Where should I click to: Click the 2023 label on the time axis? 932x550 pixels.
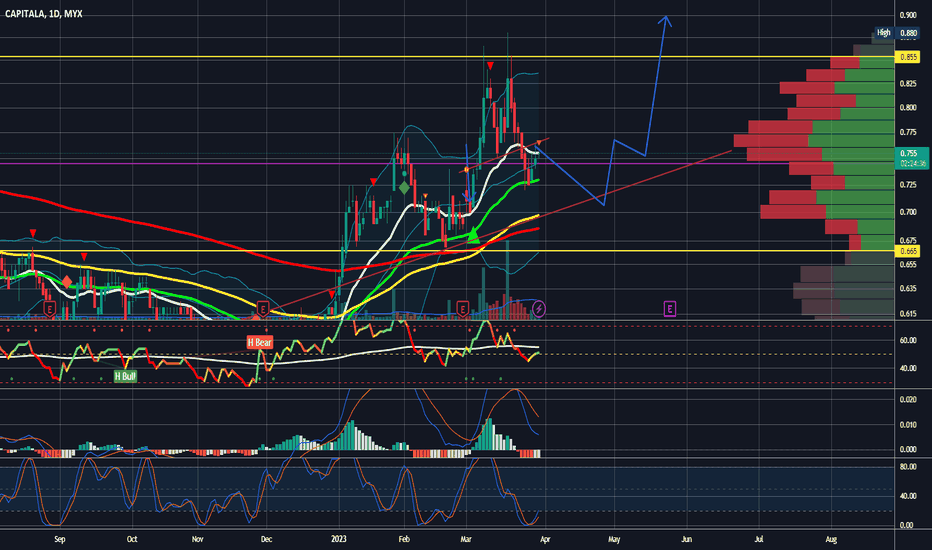point(338,539)
